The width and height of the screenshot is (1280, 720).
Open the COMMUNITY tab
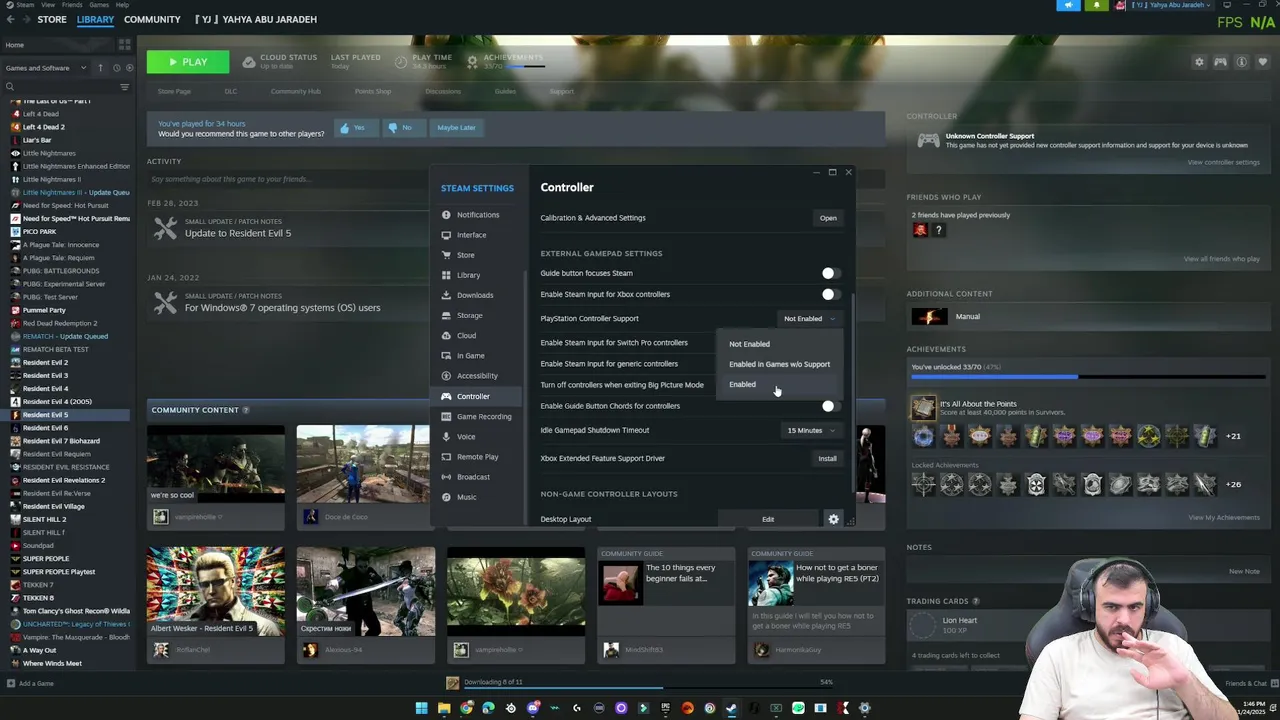tap(152, 19)
